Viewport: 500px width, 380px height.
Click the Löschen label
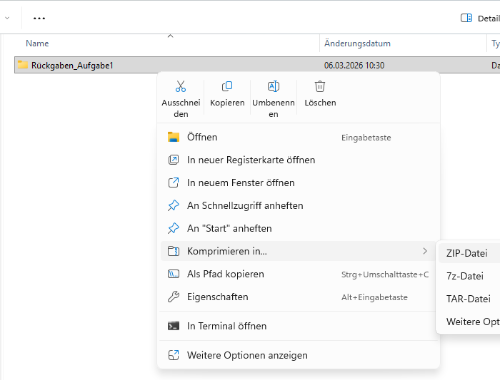320,103
